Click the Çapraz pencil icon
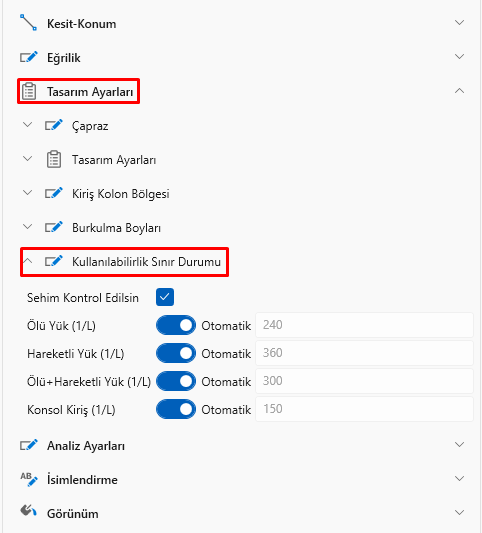This screenshot has height=533, width=482. click(54, 125)
